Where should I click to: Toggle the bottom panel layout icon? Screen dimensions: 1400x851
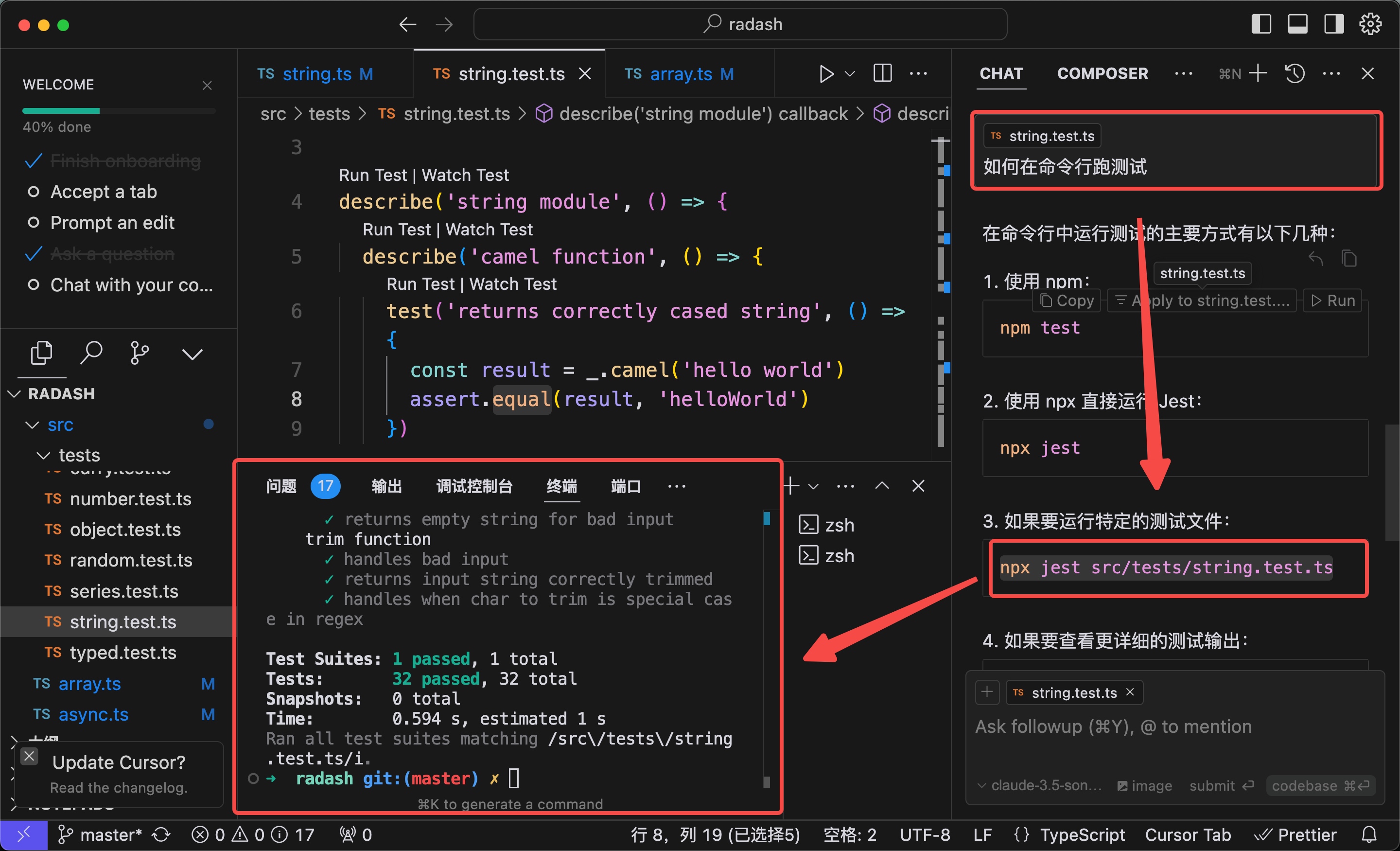tap(1297, 24)
